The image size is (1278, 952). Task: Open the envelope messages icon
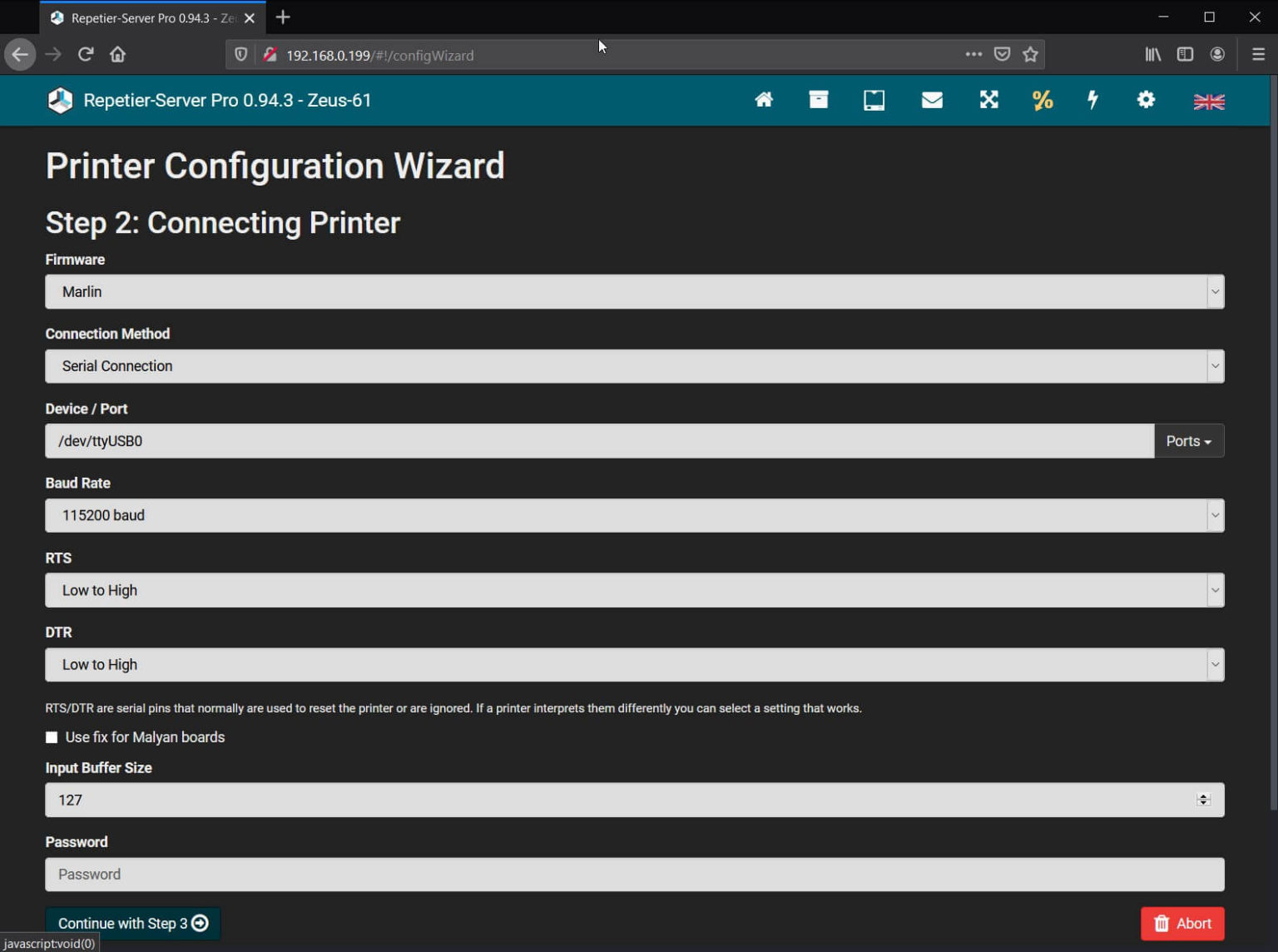click(932, 101)
